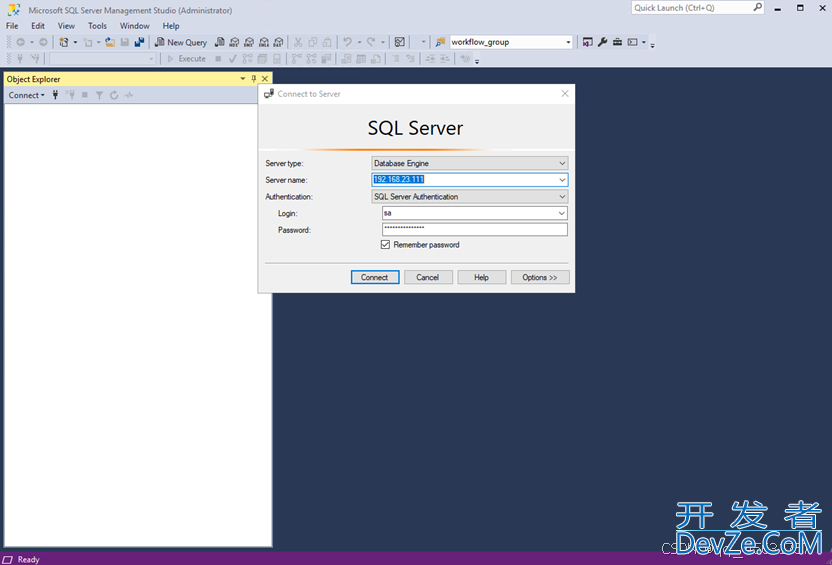Open the View menu
832x565 pixels.
coord(66,25)
